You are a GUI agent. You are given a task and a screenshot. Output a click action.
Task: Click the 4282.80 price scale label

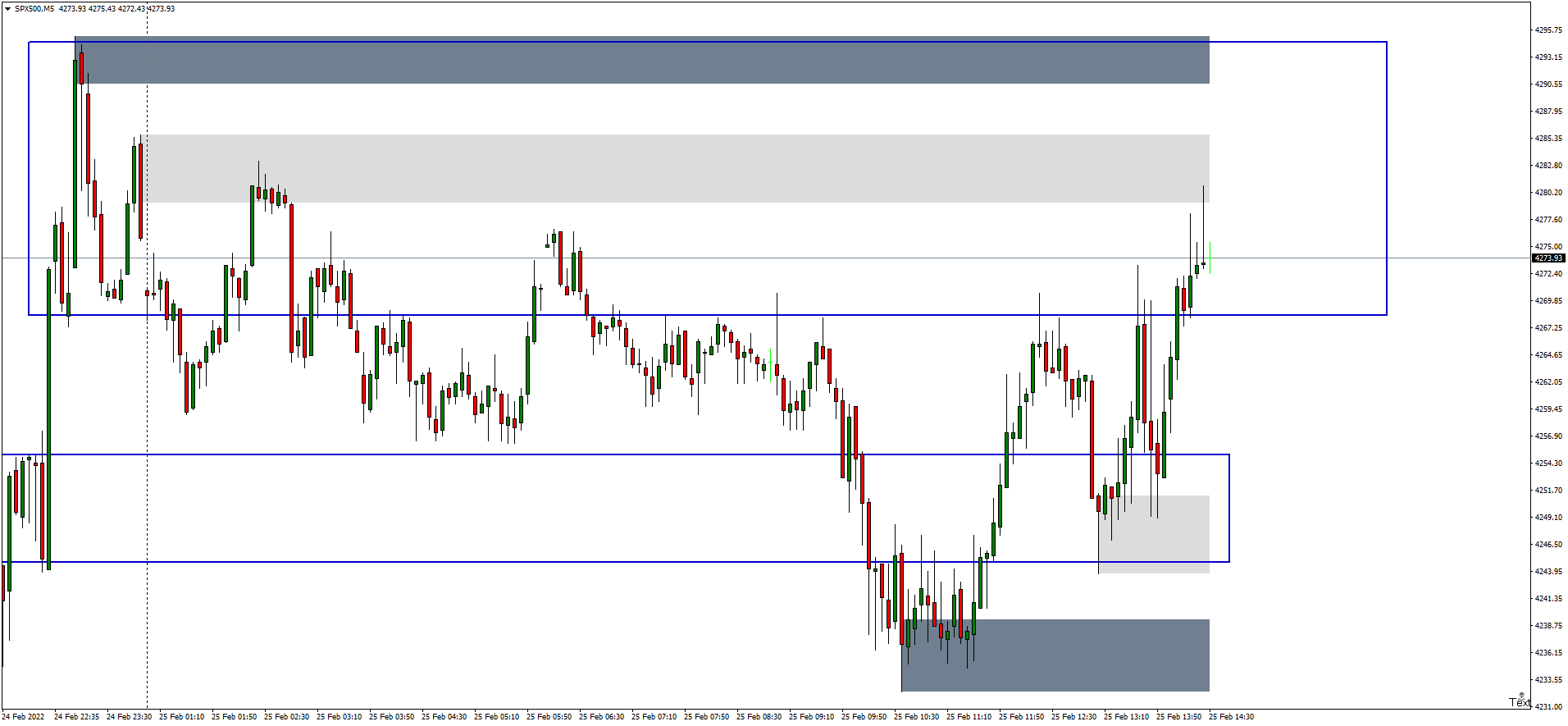1548,166
